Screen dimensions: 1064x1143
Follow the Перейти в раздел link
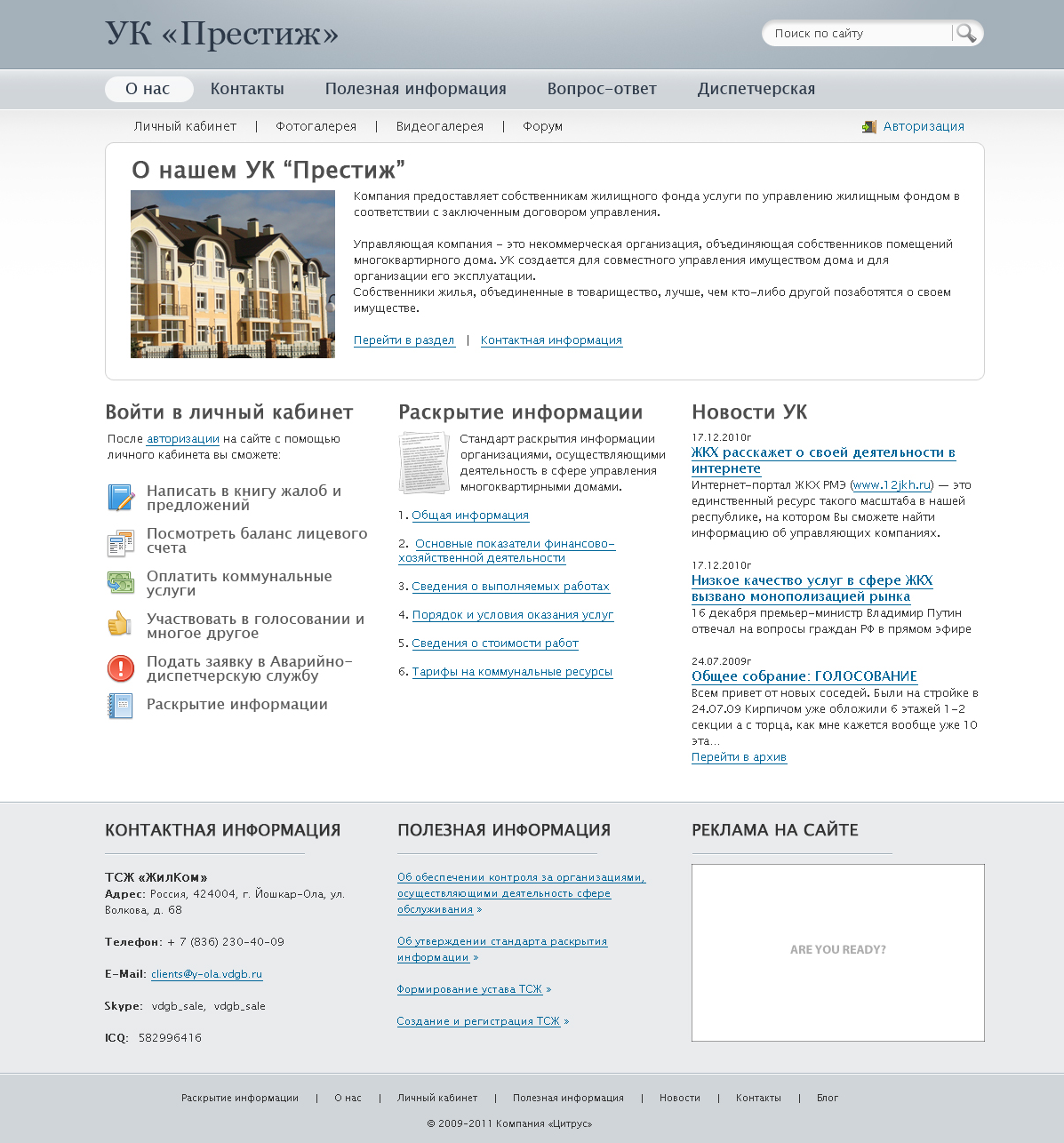[x=404, y=340]
